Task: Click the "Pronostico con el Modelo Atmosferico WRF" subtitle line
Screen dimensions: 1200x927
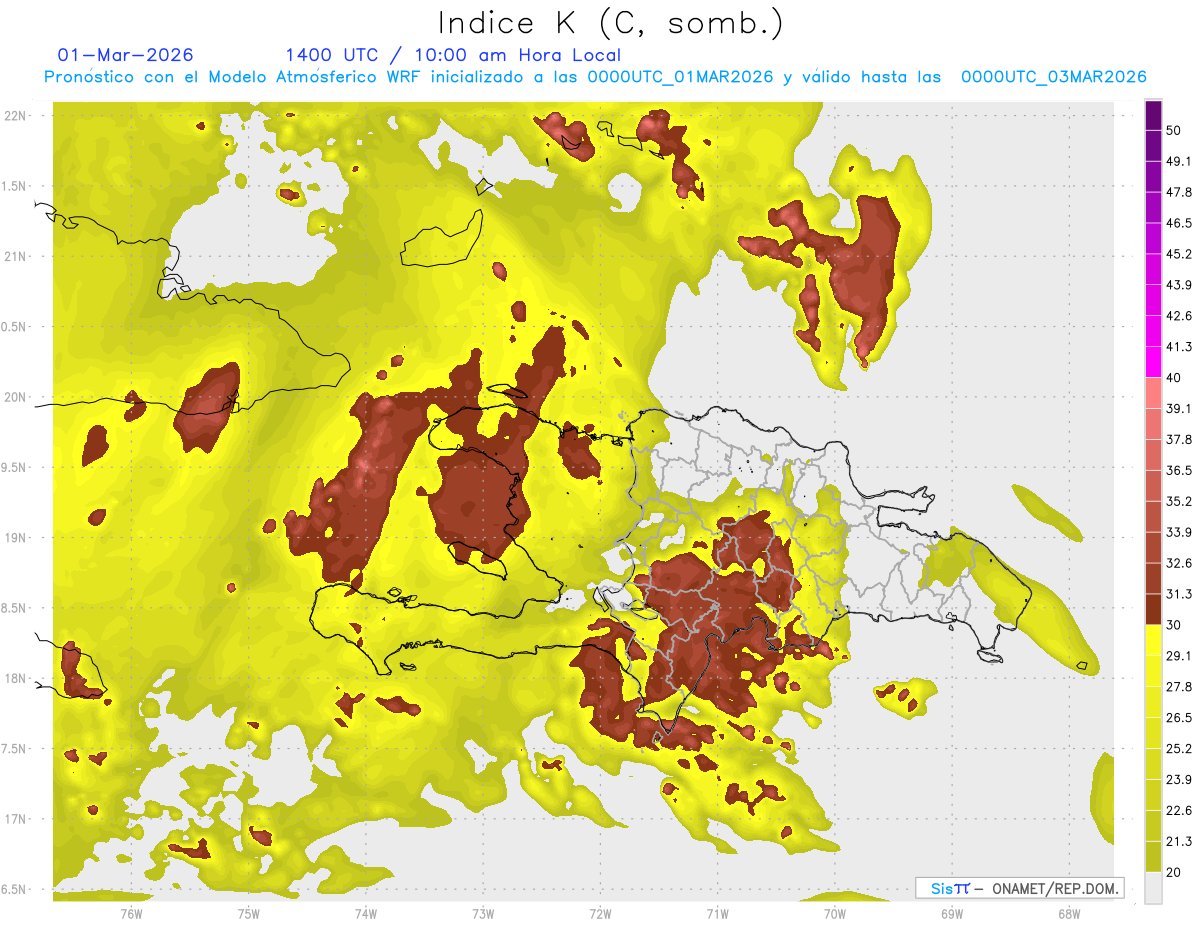Action: [x=595, y=77]
